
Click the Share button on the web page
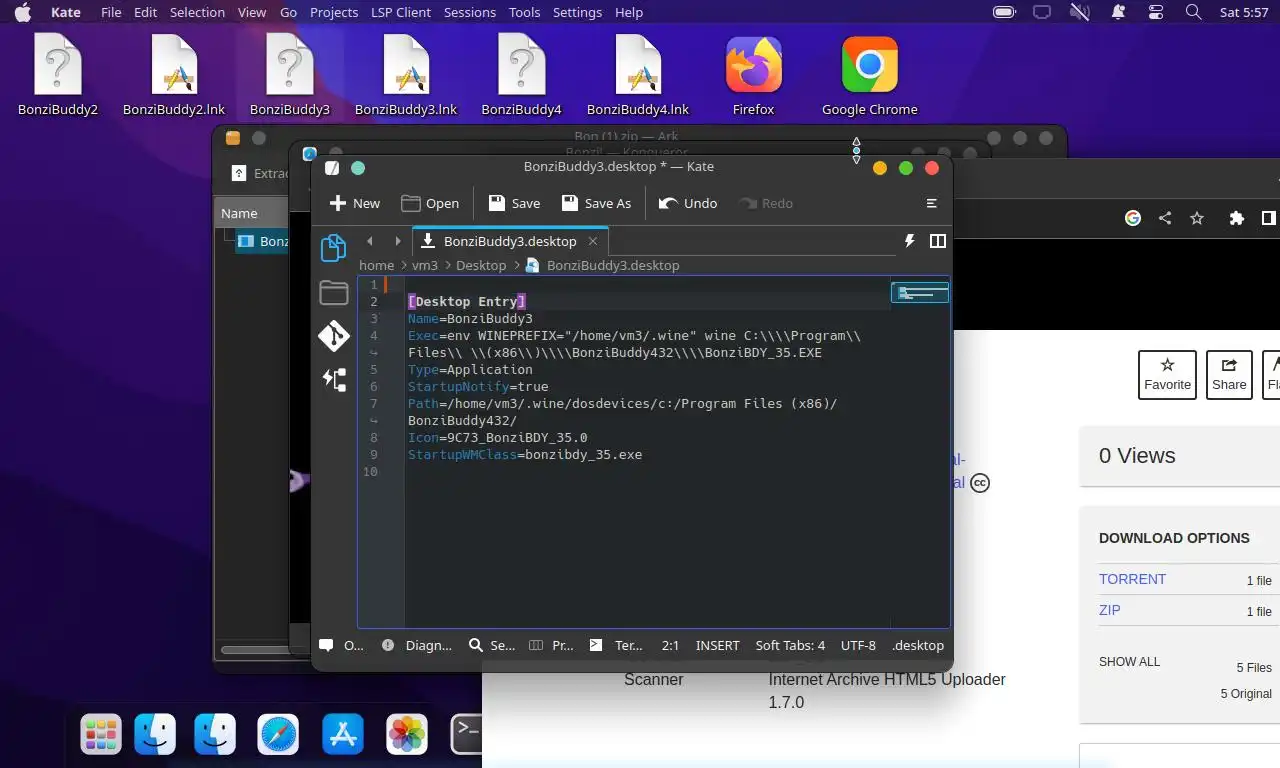1229,375
